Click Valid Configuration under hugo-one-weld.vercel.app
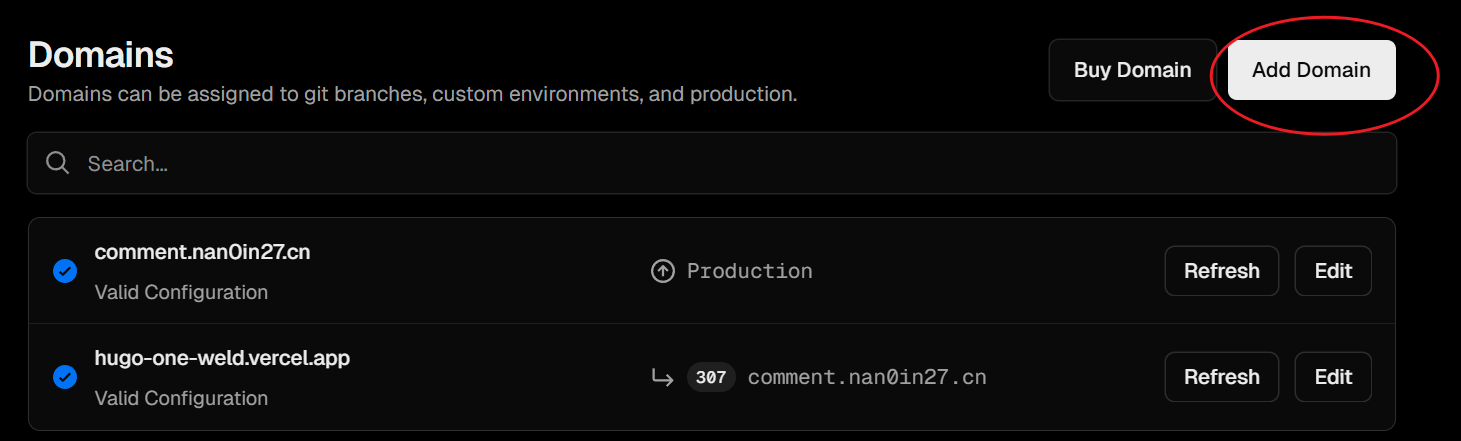Image resolution: width=1461 pixels, height=441 pixels. tap(181, 398)
